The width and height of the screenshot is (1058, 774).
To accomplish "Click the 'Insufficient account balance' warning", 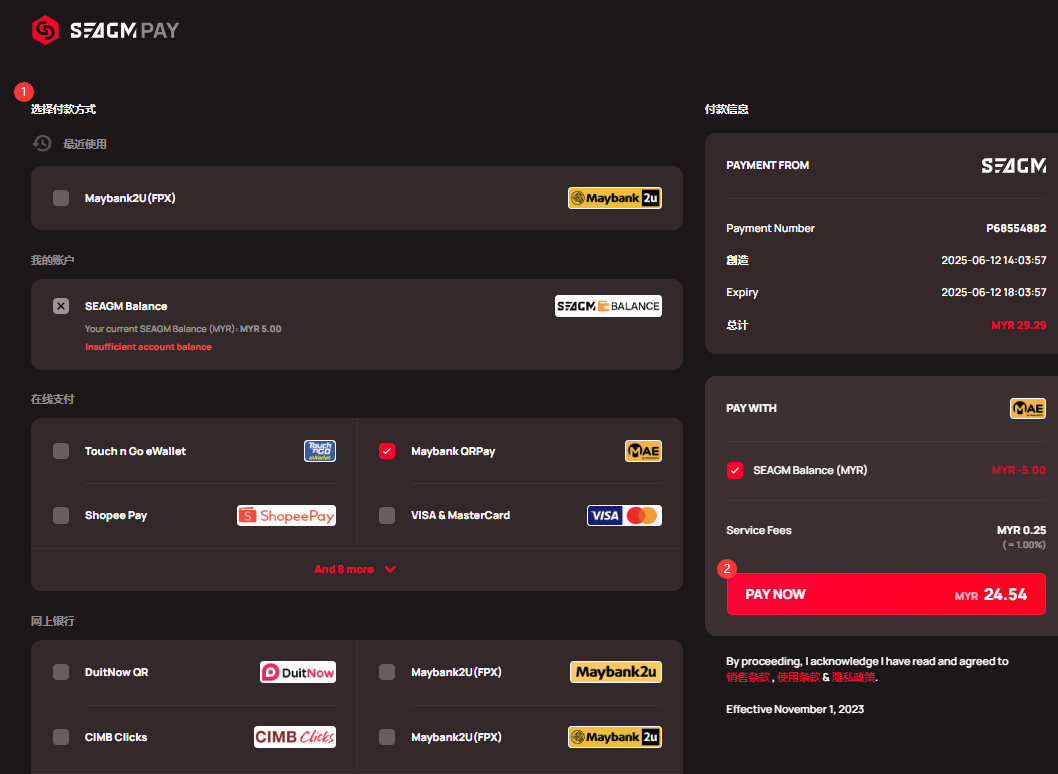I will click(x=148, y=347).
